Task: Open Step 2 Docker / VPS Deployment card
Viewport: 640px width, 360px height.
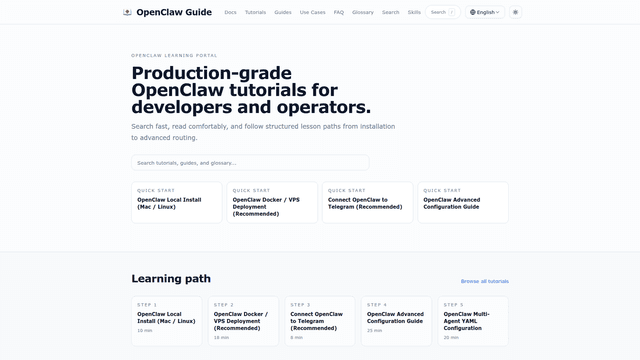Action: click(243, 321)
